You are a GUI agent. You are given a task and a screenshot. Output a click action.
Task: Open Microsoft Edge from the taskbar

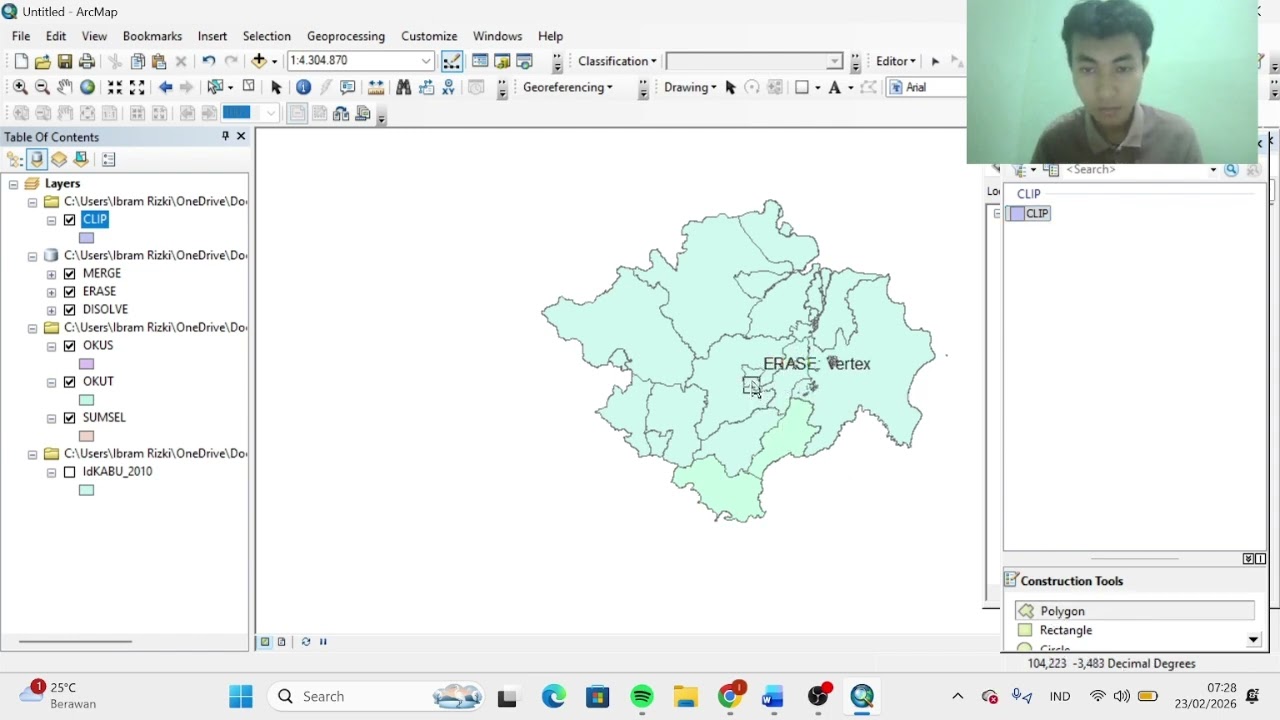(553, 696)
